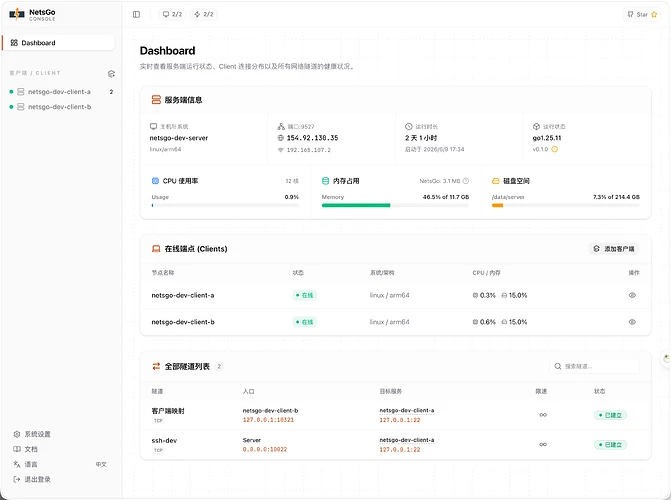
Task: Click the add client icon in sidebar
Action: pyautogui.click(x=111, y=74)
